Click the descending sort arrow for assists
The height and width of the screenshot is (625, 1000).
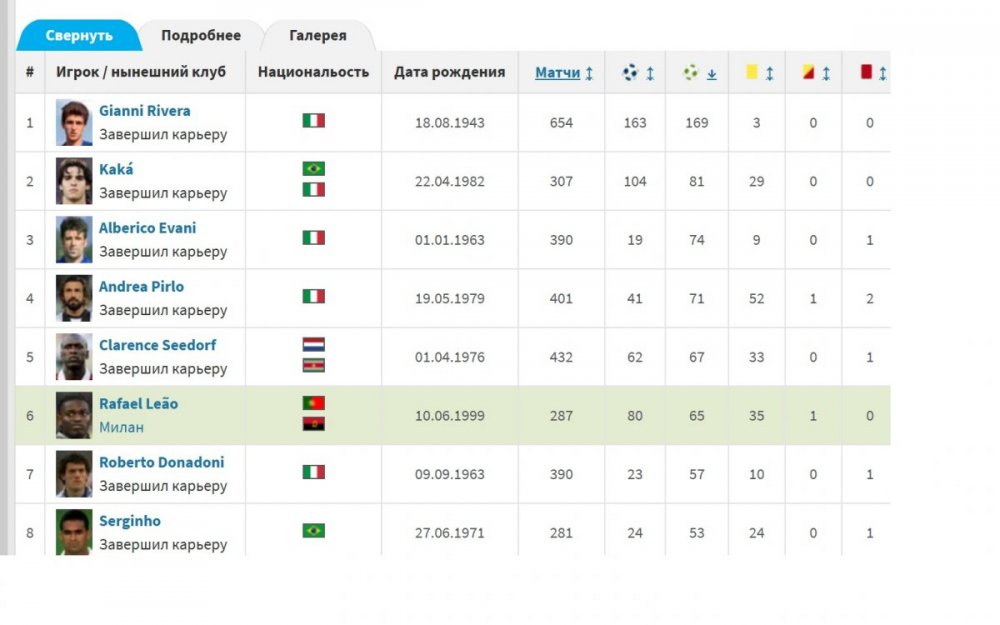pyautogui.click(x=712, y=73)
